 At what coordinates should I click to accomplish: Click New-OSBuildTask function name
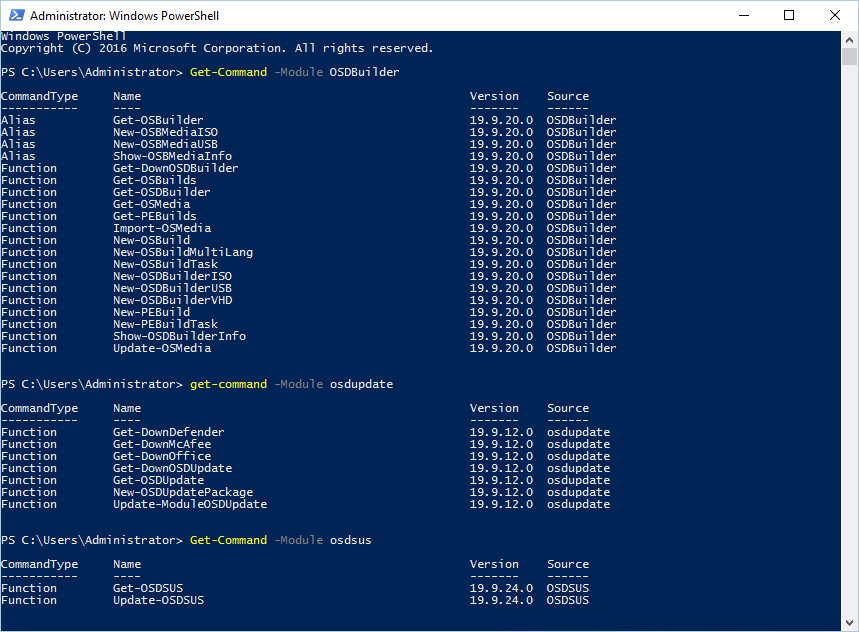pyautogui.click(x=165, y=265)
